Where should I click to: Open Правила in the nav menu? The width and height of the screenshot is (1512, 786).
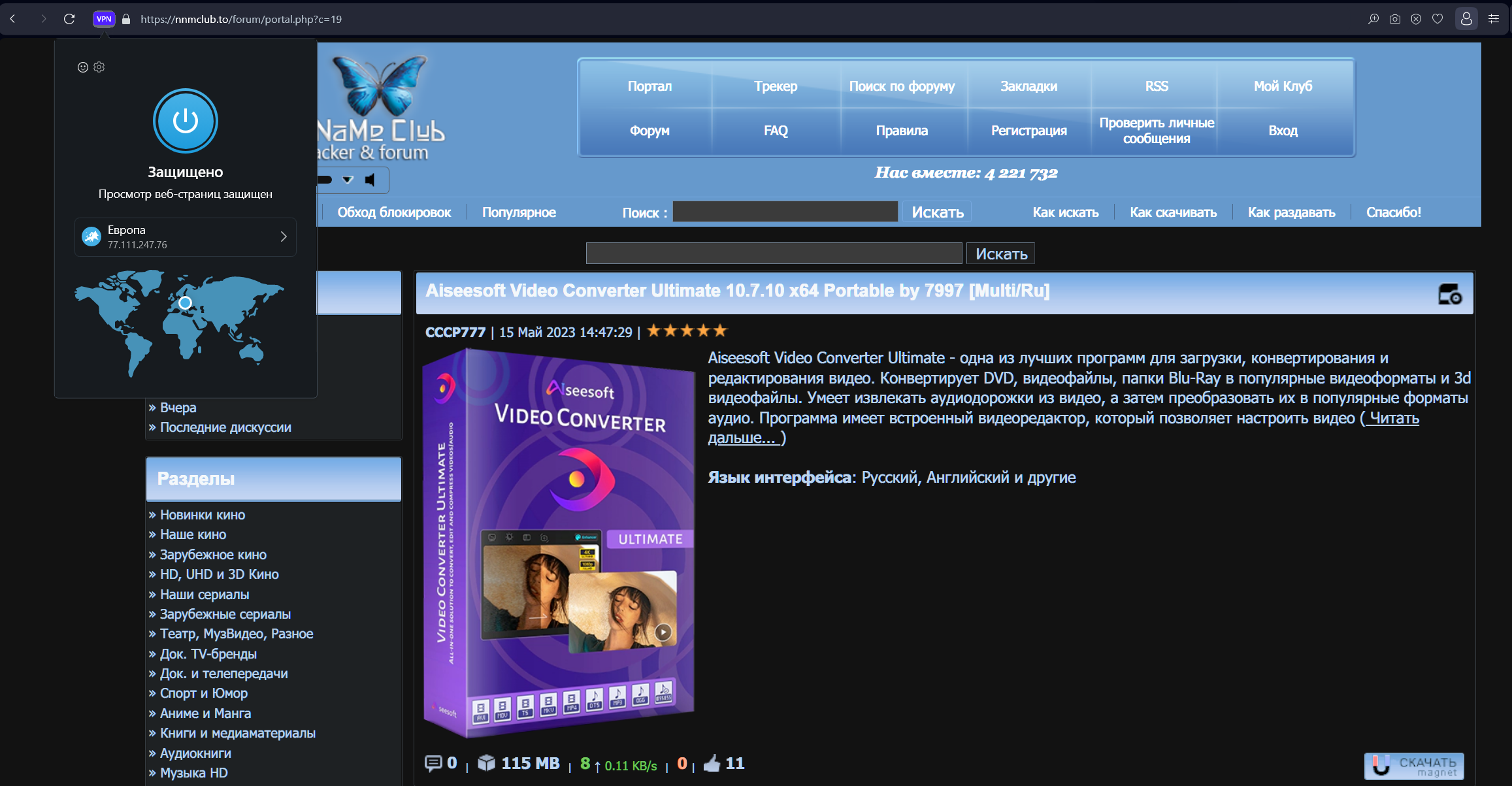(x=902, y=131)
